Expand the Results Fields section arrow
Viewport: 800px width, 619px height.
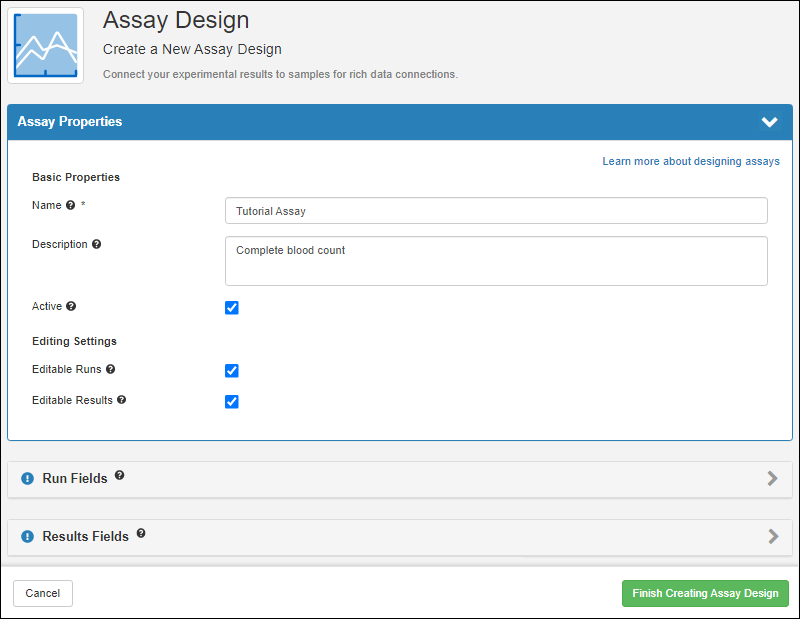coord(772,537)
